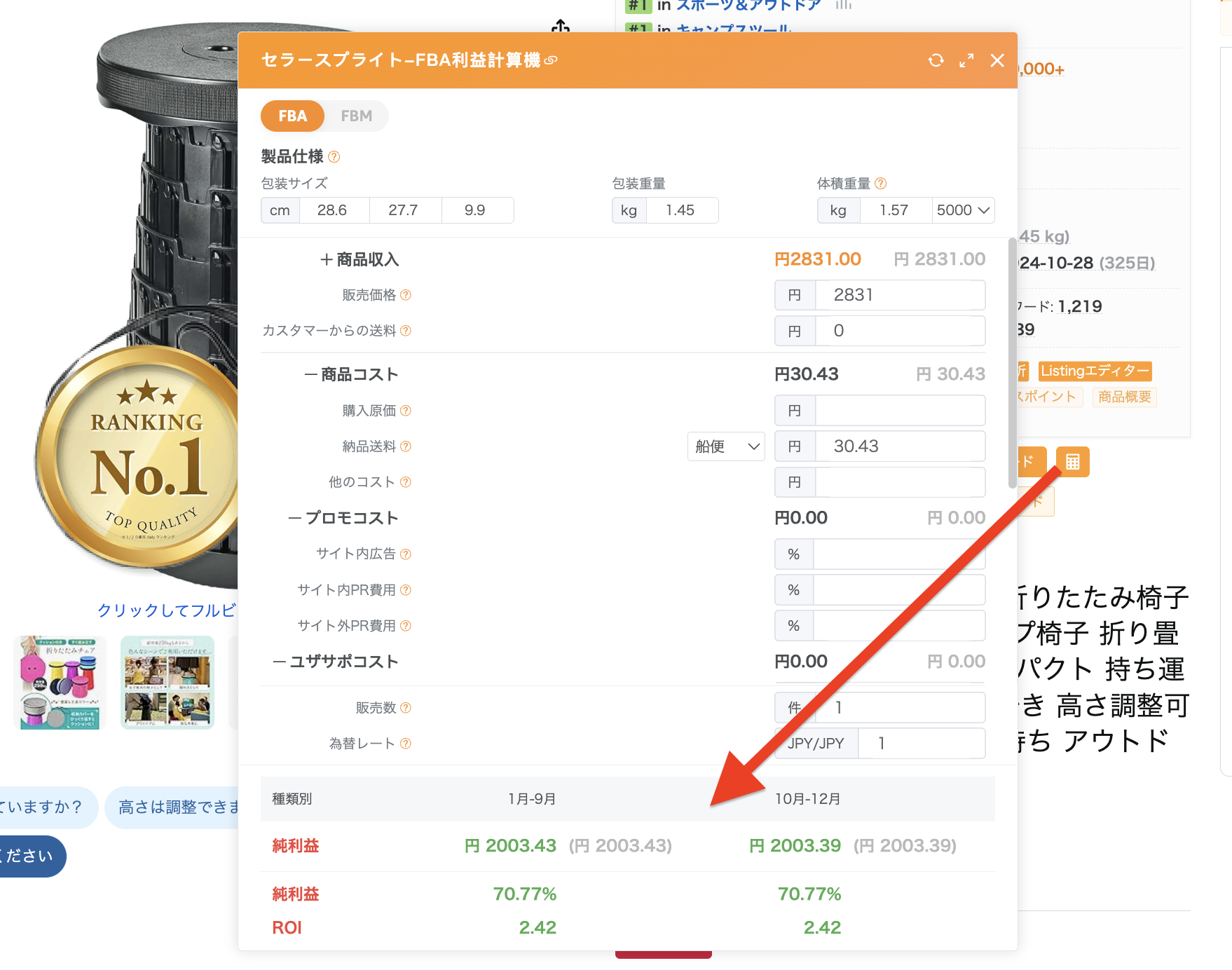Screen dimensions: 1232x970
Task: Click the Listingエディター button
Action: pos(1095,371)
